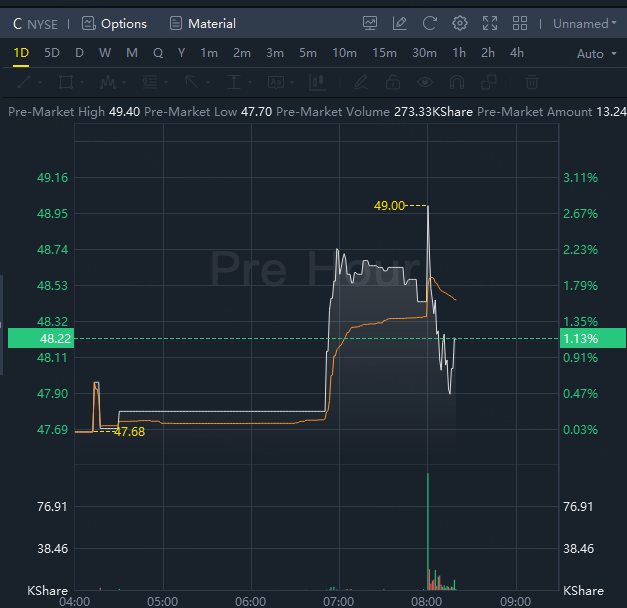Select the text annotation tool

pyautogui.click(x=234, y=82)
